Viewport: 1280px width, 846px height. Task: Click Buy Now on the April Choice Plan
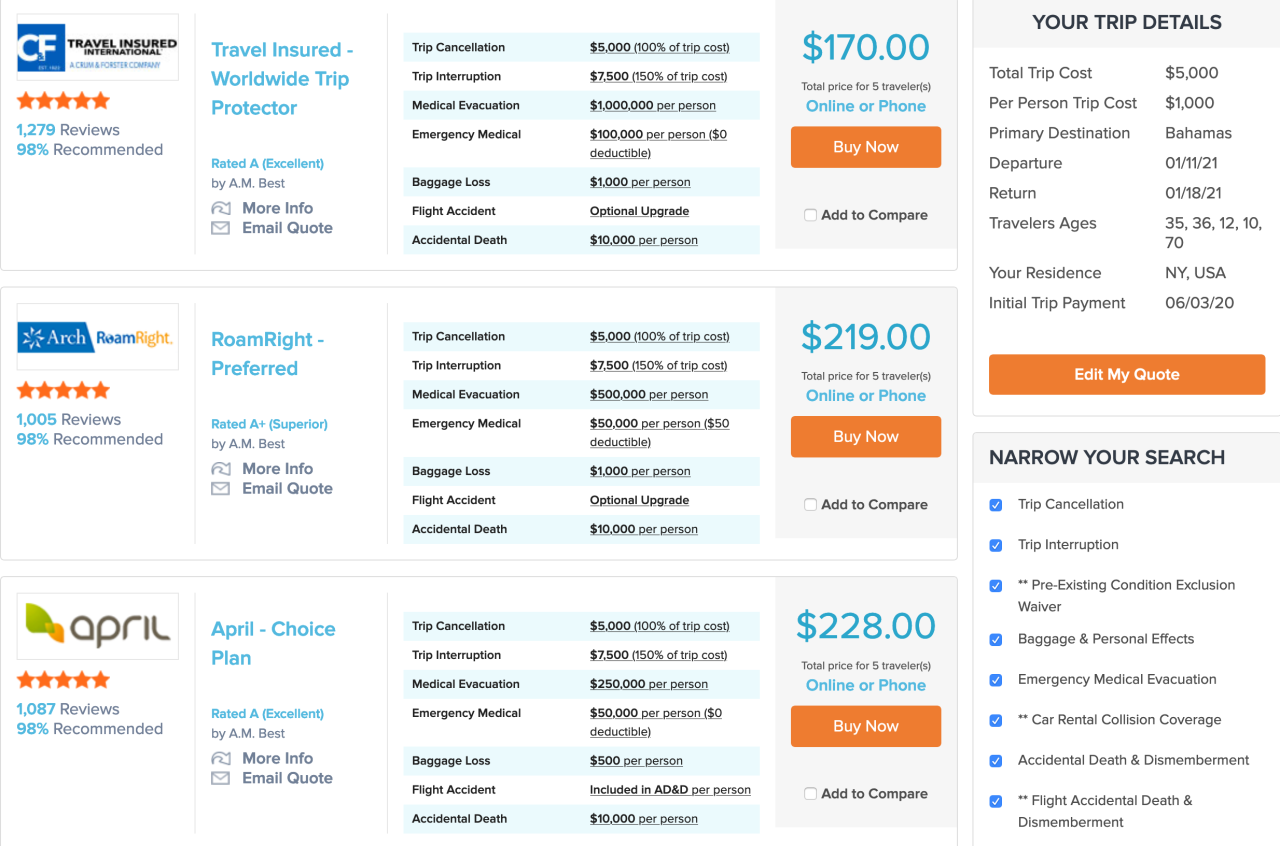click(865, 726)
